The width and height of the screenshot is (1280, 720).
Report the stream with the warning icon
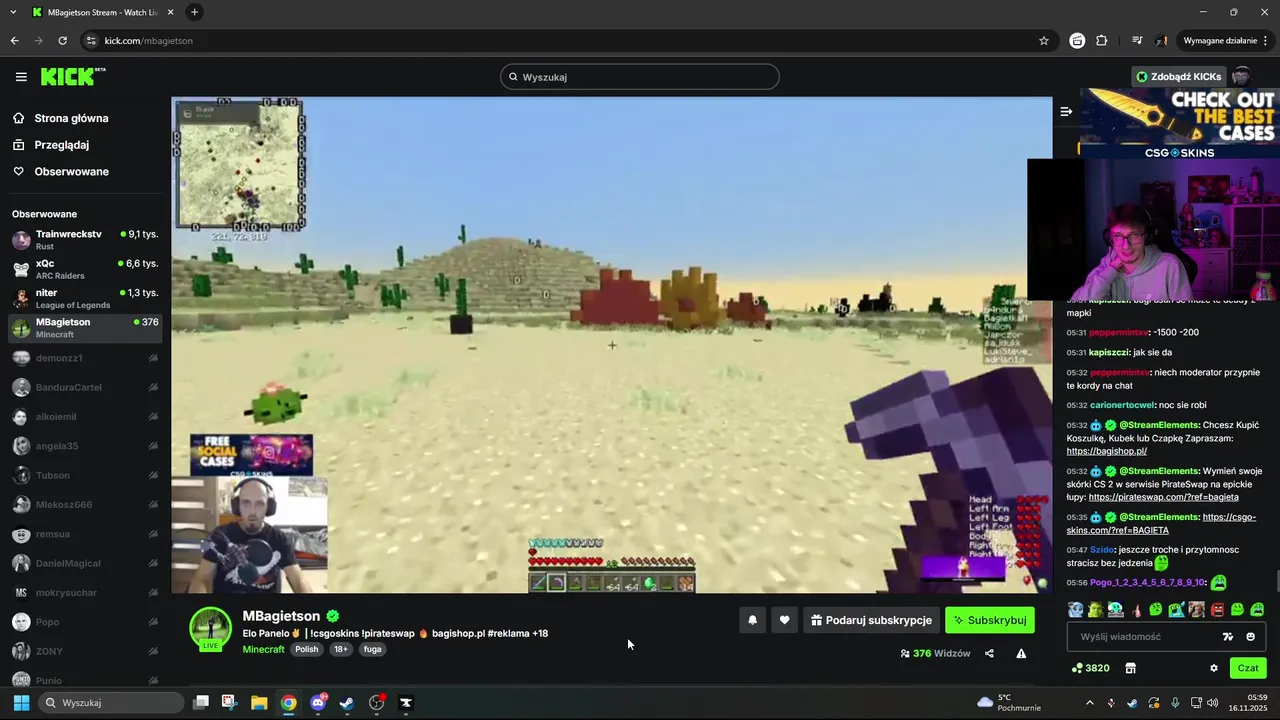[1021, 654]
